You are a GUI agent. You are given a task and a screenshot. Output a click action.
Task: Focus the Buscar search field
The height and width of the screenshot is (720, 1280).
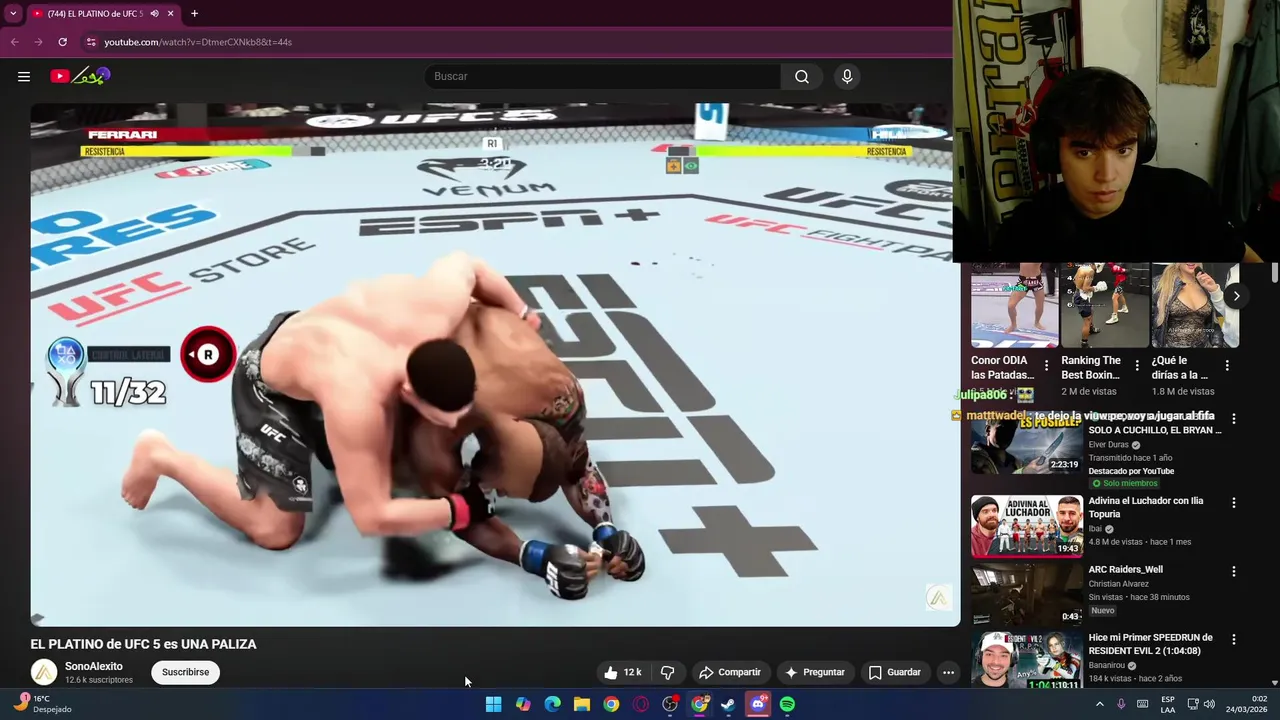(x=604, y=76)
